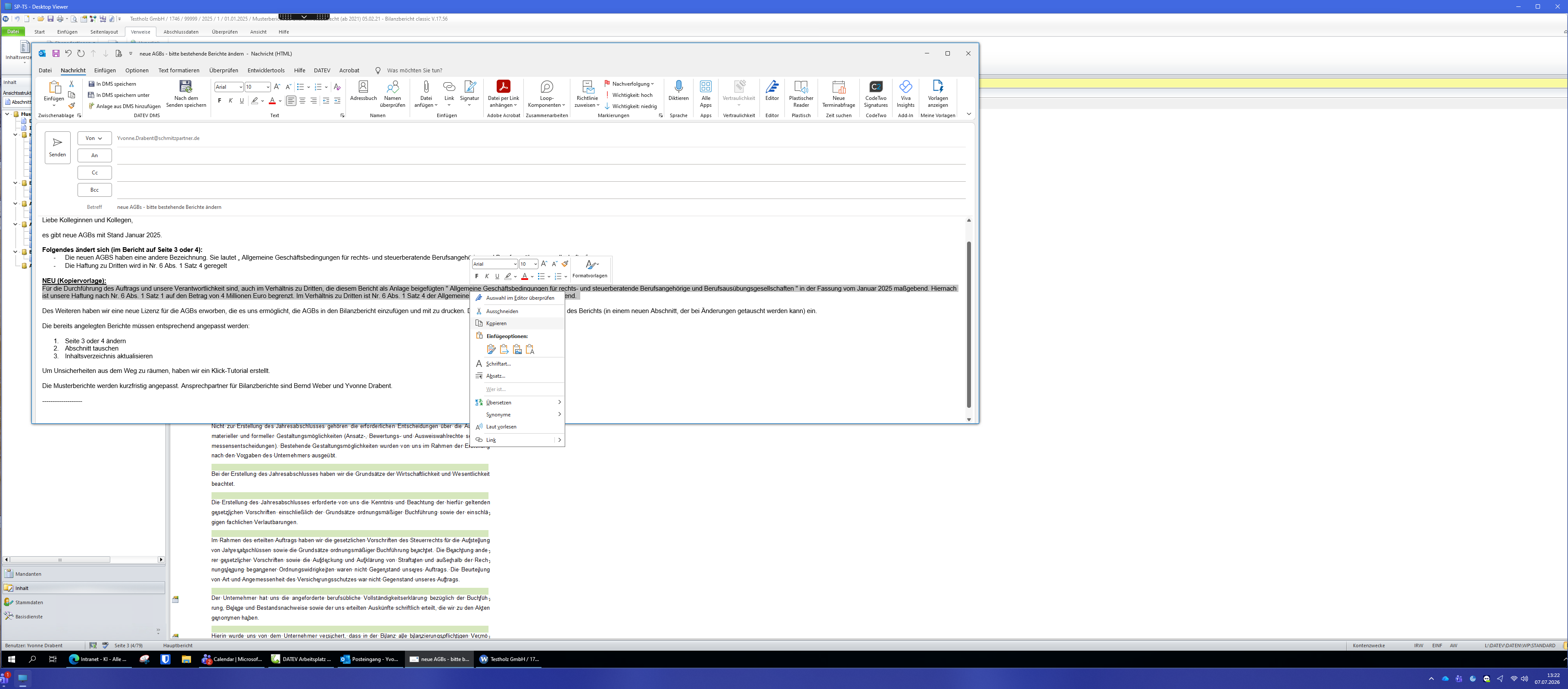Switch to the Optionen tab in the message window
Screen dimensions: 1568x689
(137, 71)
